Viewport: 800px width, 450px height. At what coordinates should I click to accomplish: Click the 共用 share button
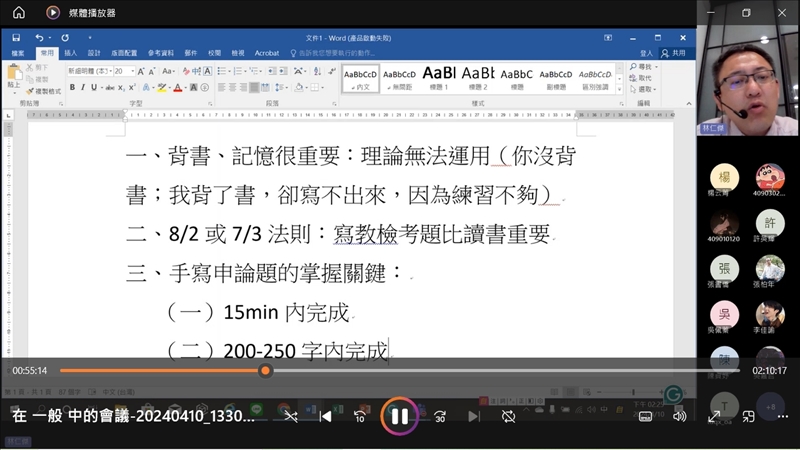point(675,53)
